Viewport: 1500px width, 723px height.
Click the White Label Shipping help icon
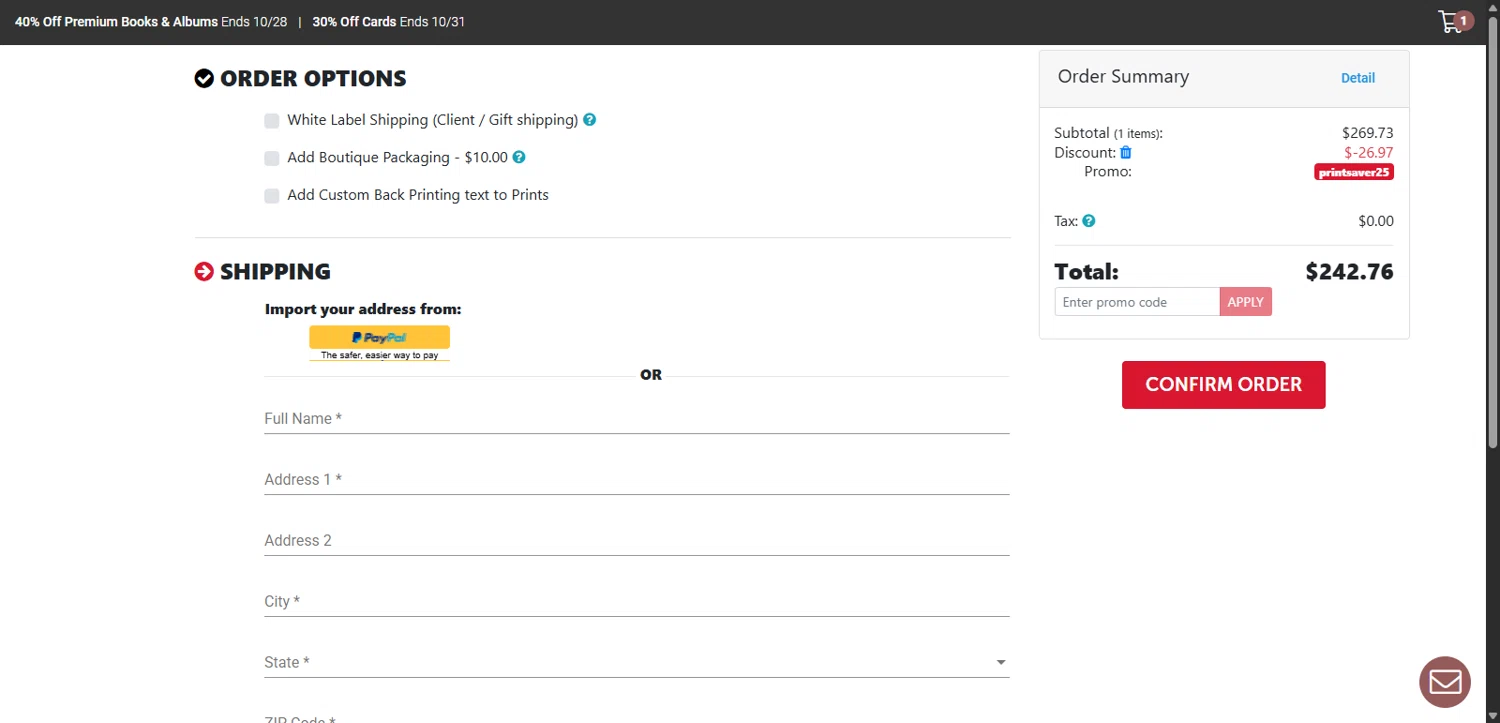tap(590, 120)
